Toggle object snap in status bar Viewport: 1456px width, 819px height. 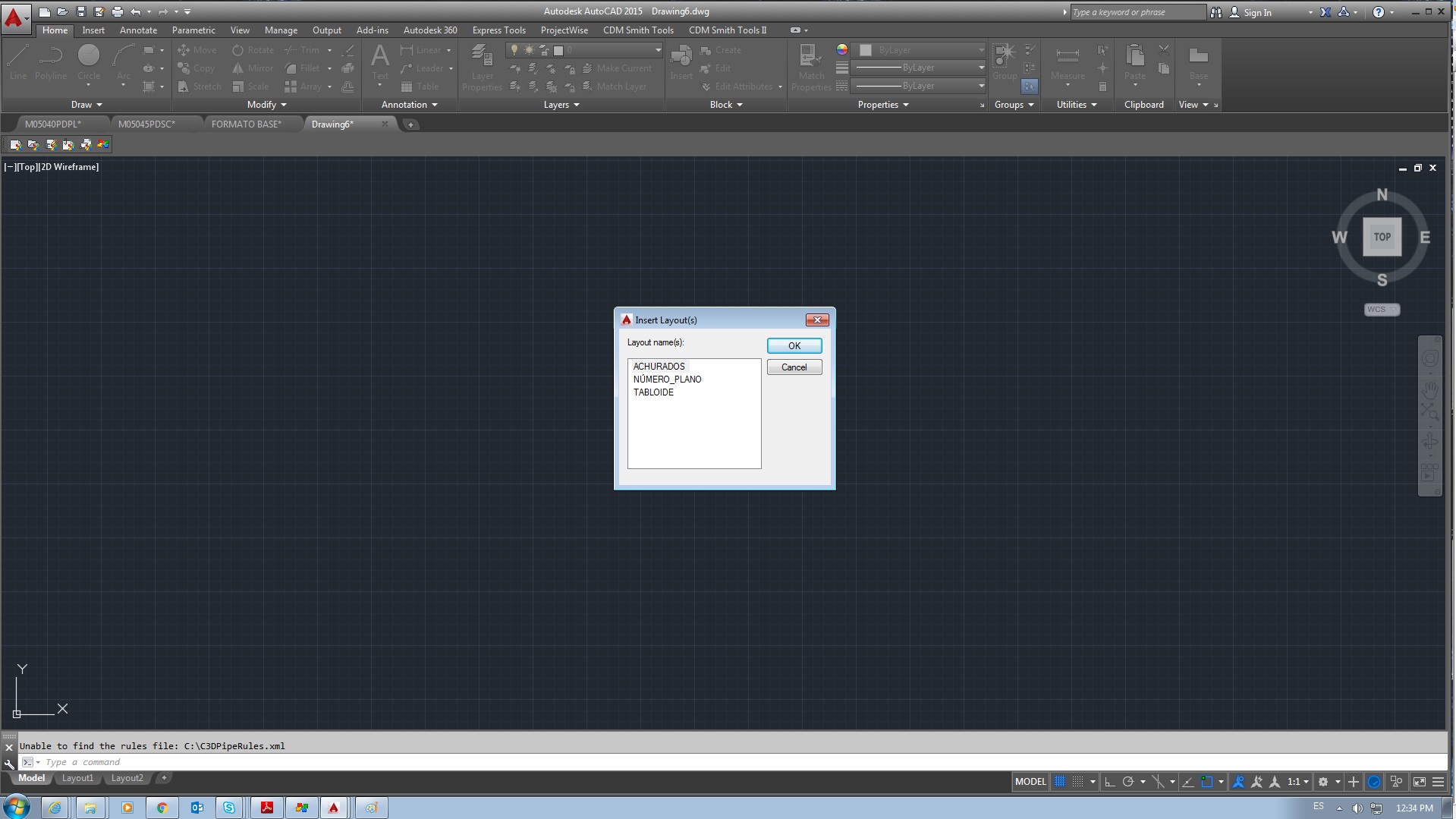(x=1206, y=782)
